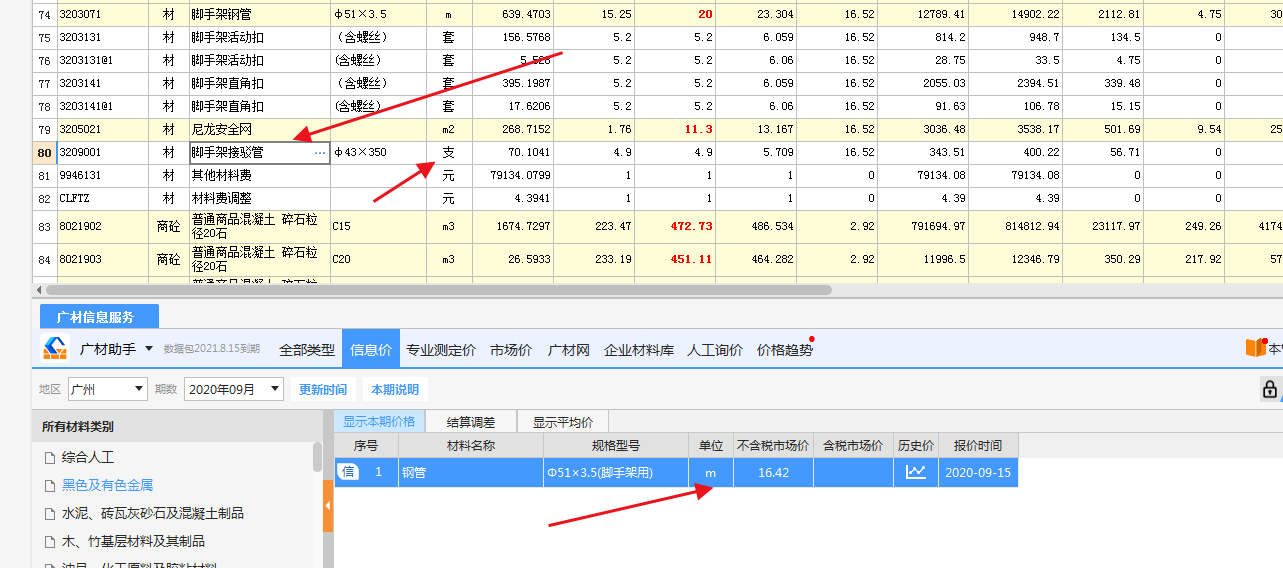This screenshot has height=568, width=1283.
Task: Select the 水泥、砖瓦灰砂石及混凝土制品 category
Action: [x=153, y=513]
